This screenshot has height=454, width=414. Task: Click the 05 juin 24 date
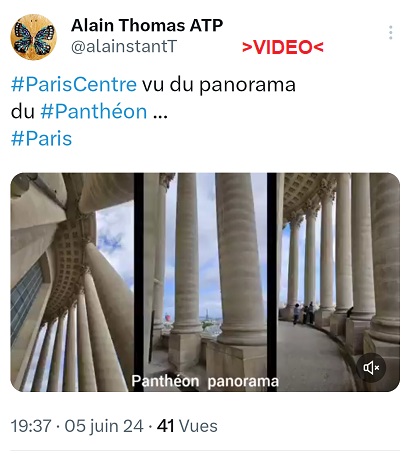click(104, 426)
